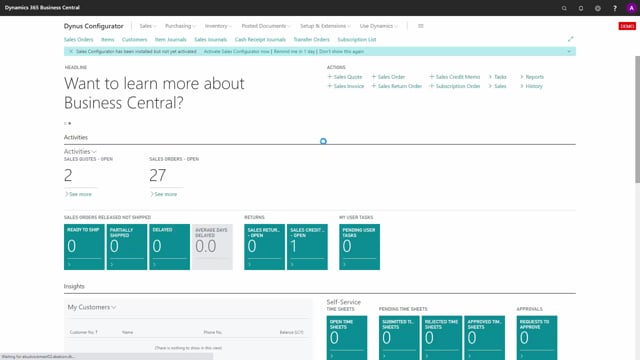Open the settings gear icon
Viewport: 640px width, 360px height.
pyautogui.click(x=598, y=8)
